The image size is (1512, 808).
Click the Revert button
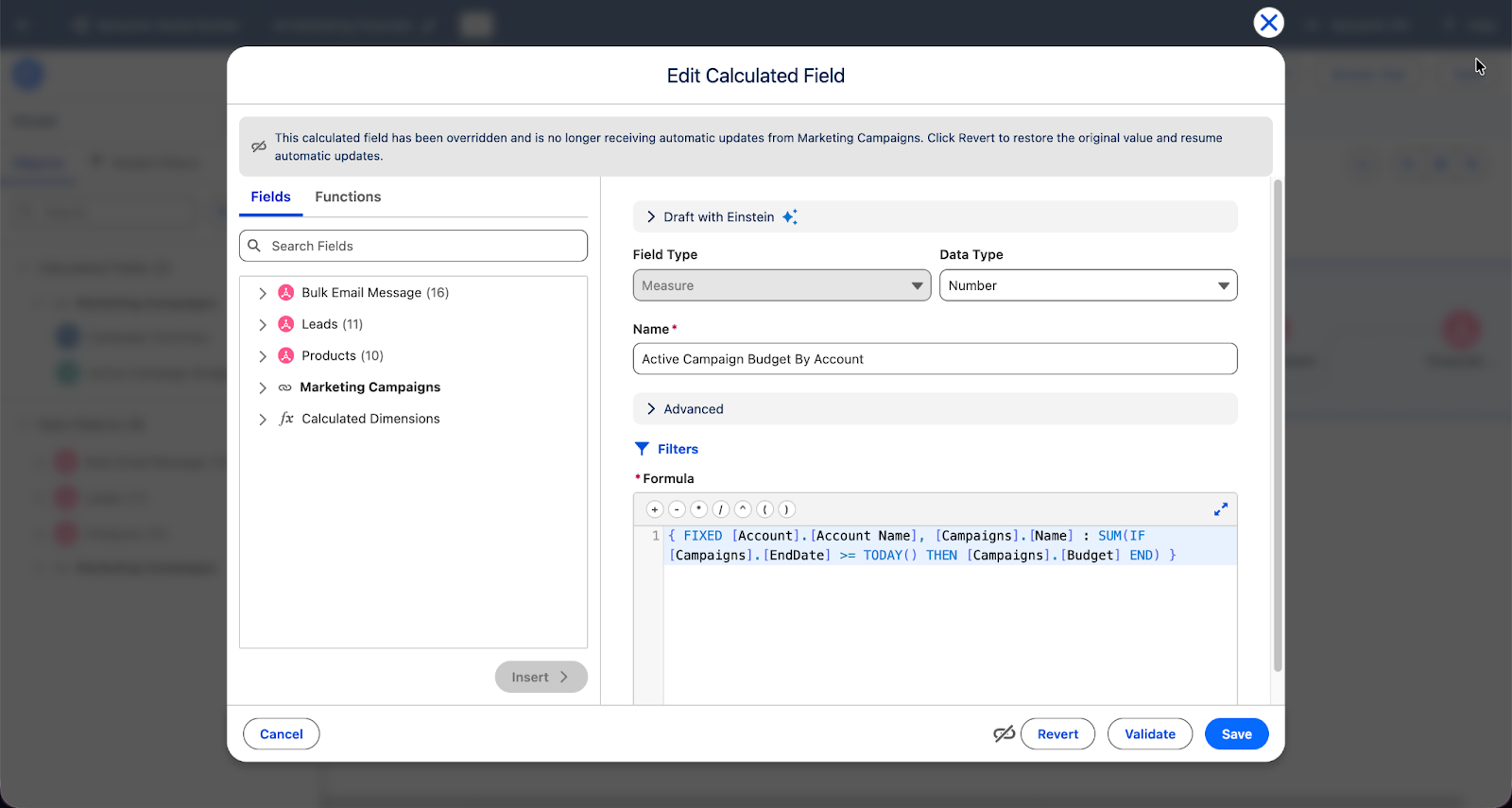coord(1057,734)
